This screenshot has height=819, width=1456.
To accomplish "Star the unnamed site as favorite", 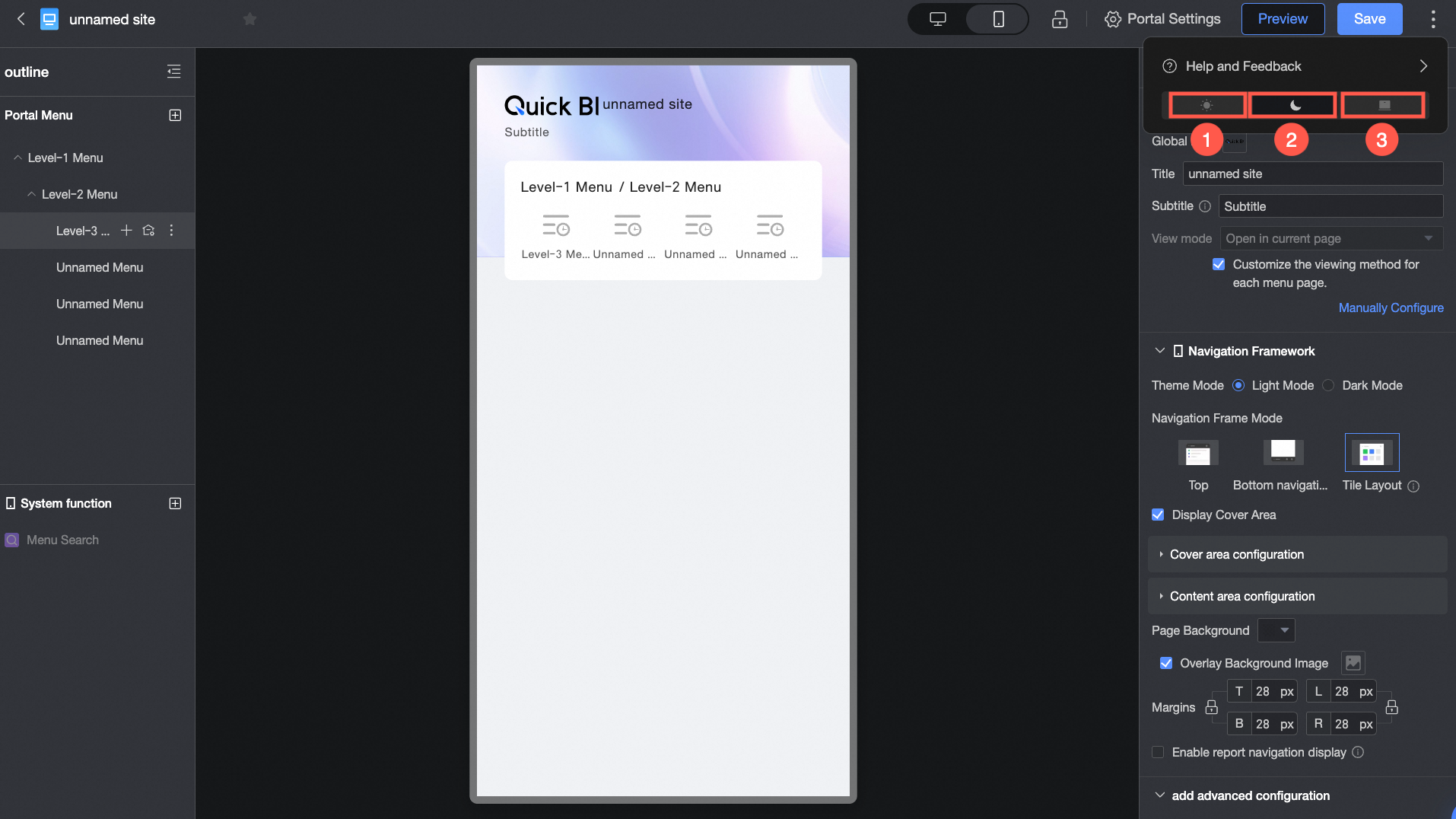I will [x=250, y=19].
